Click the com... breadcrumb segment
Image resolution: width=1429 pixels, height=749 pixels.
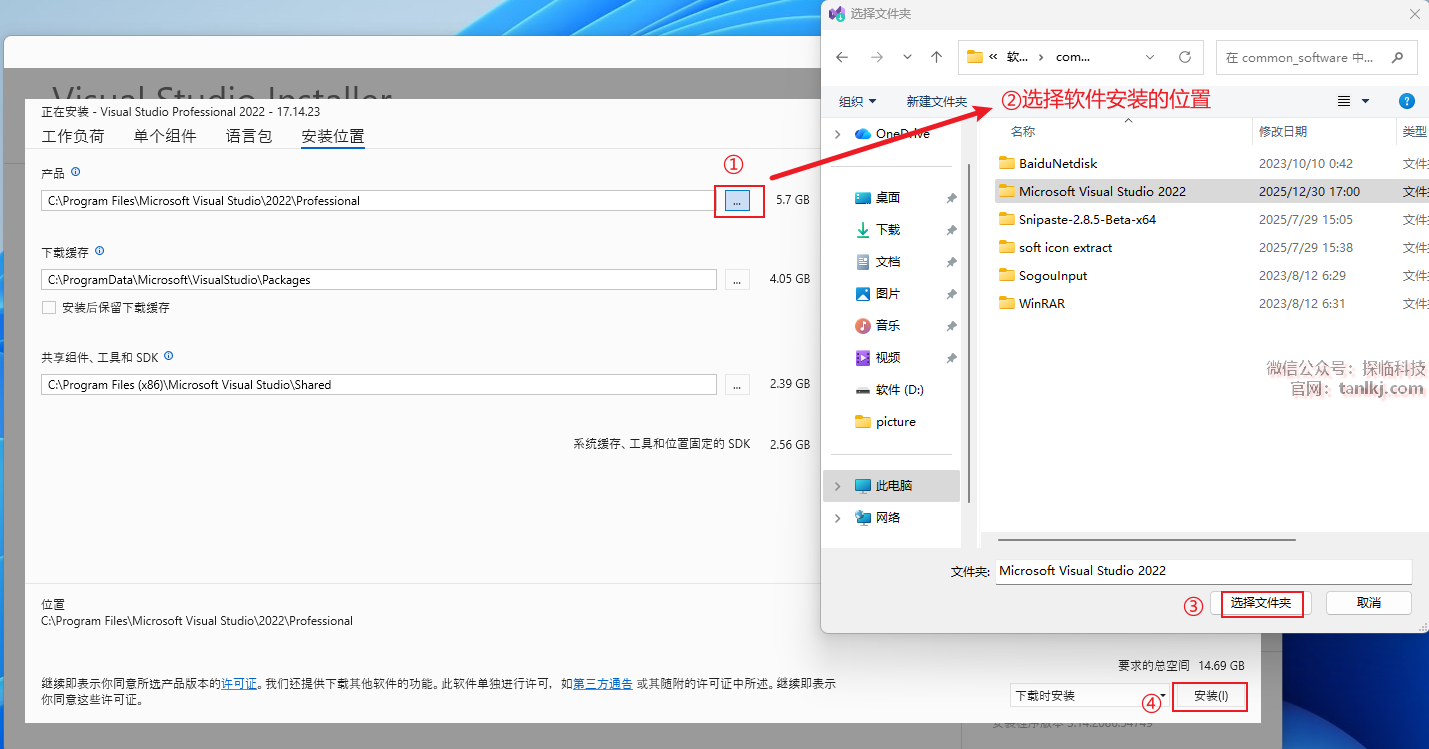pos(1073,57)
